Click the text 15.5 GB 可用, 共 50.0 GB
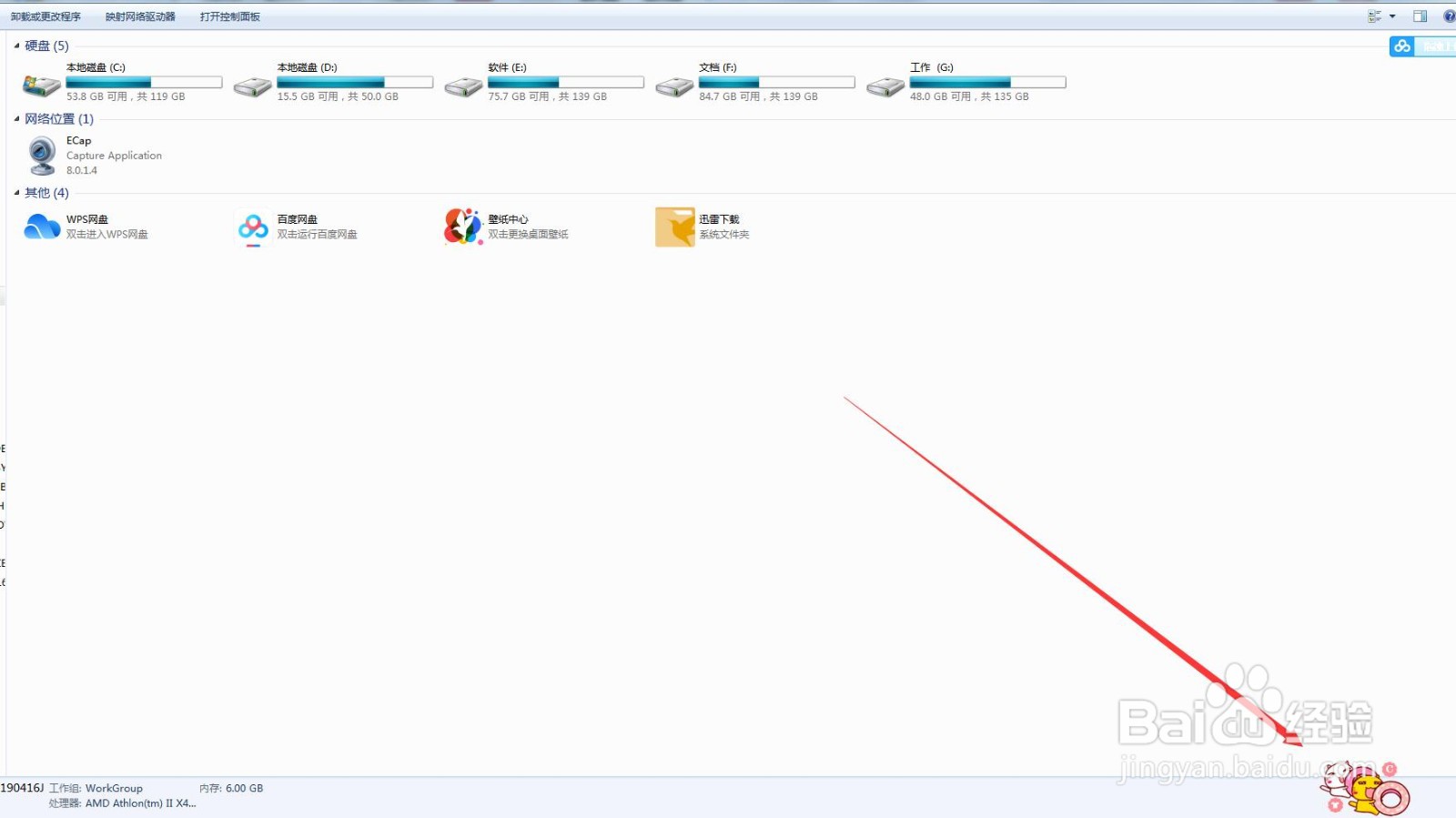This screenshot has width=1456, height=818. point(338,96)
